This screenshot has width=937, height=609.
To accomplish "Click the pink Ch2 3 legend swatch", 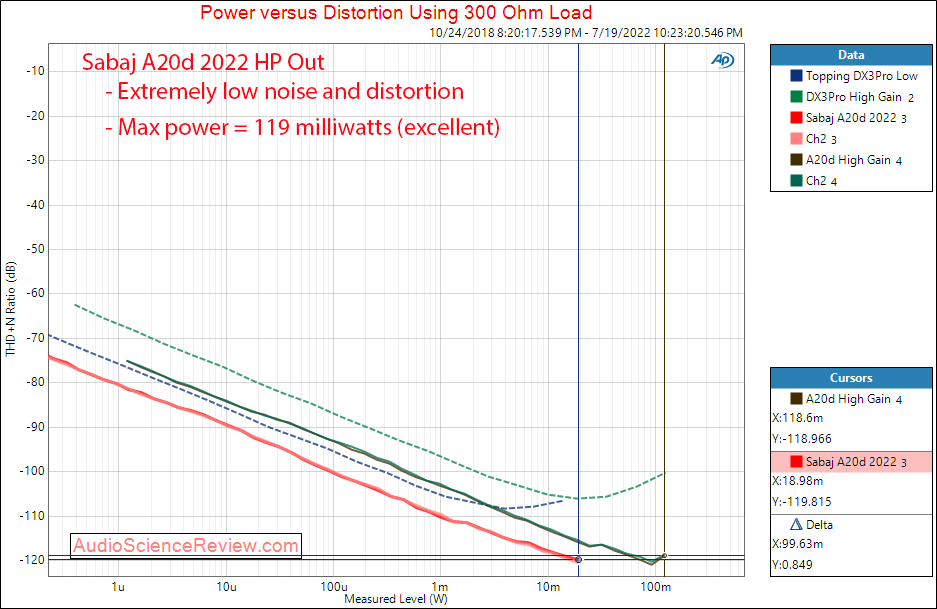I will 796,139.
